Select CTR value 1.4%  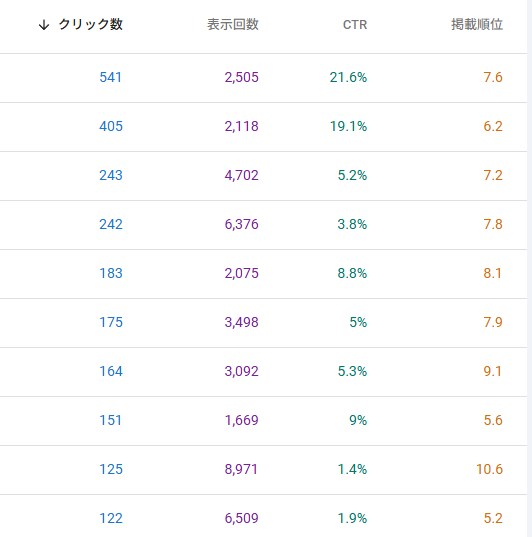tap(352, 469)
